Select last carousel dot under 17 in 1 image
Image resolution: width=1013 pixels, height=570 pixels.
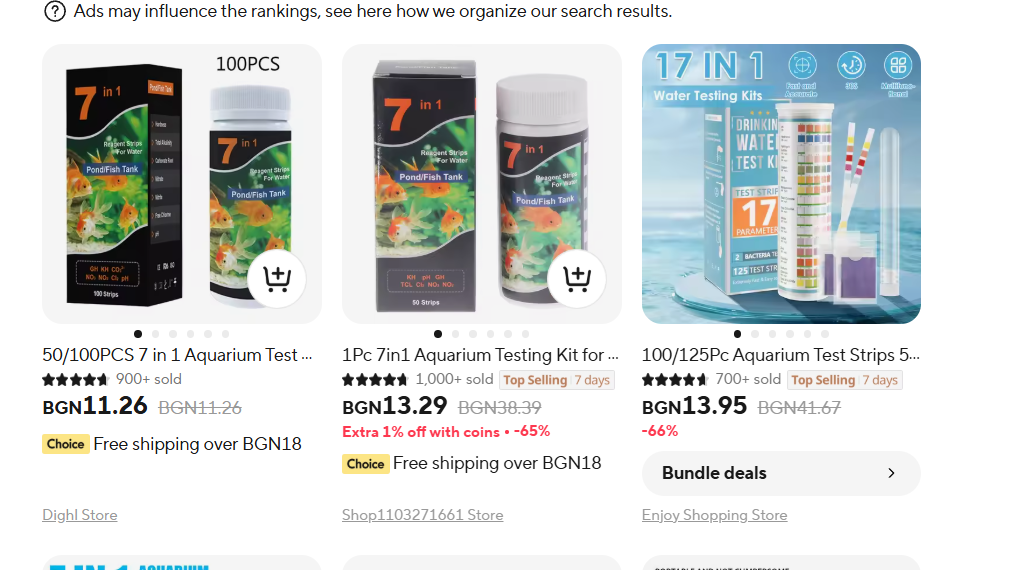click(825, 334)
